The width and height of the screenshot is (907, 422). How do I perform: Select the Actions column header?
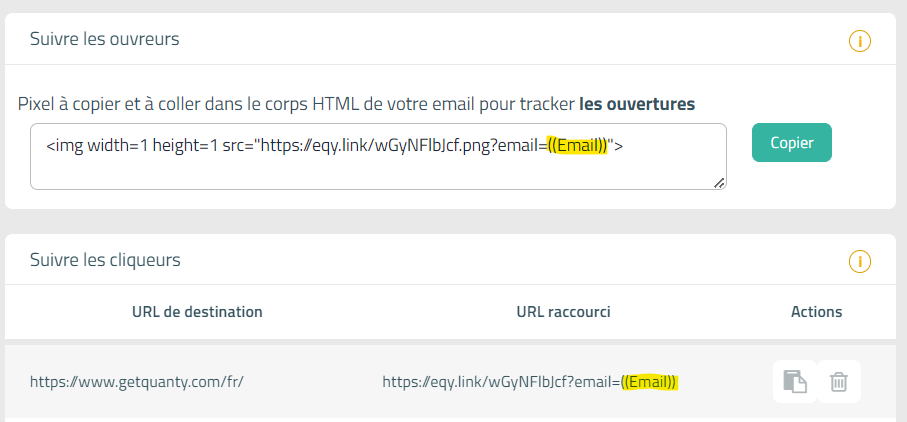point(816,312)
